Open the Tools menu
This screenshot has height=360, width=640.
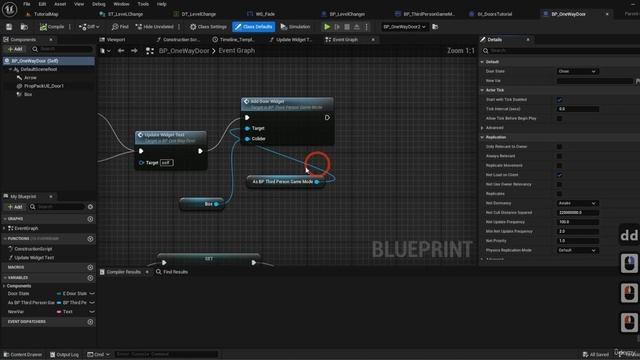[143, 4]
